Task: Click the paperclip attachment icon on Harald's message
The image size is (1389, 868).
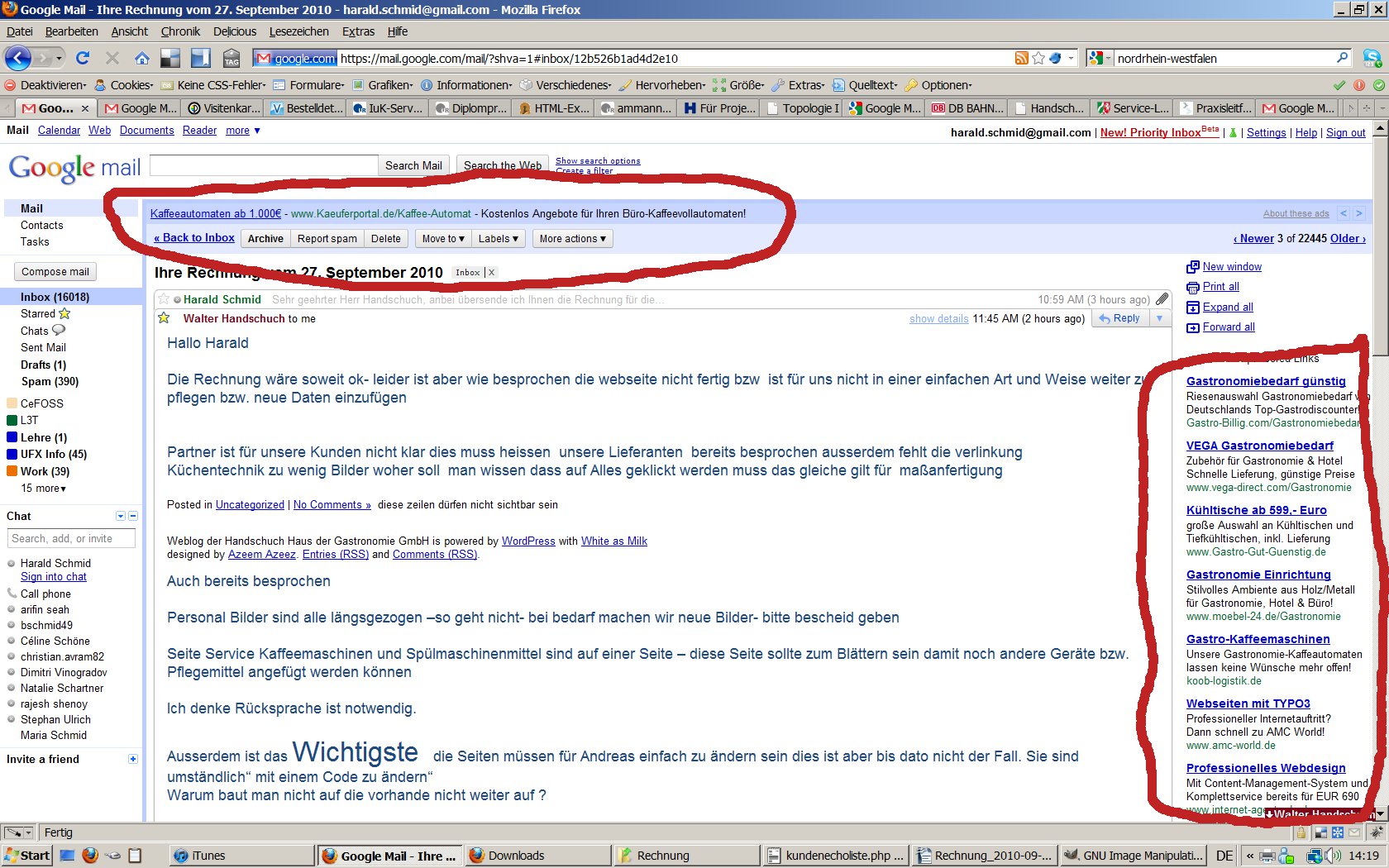Action: pyautogui.click(x=1162, y=299)
